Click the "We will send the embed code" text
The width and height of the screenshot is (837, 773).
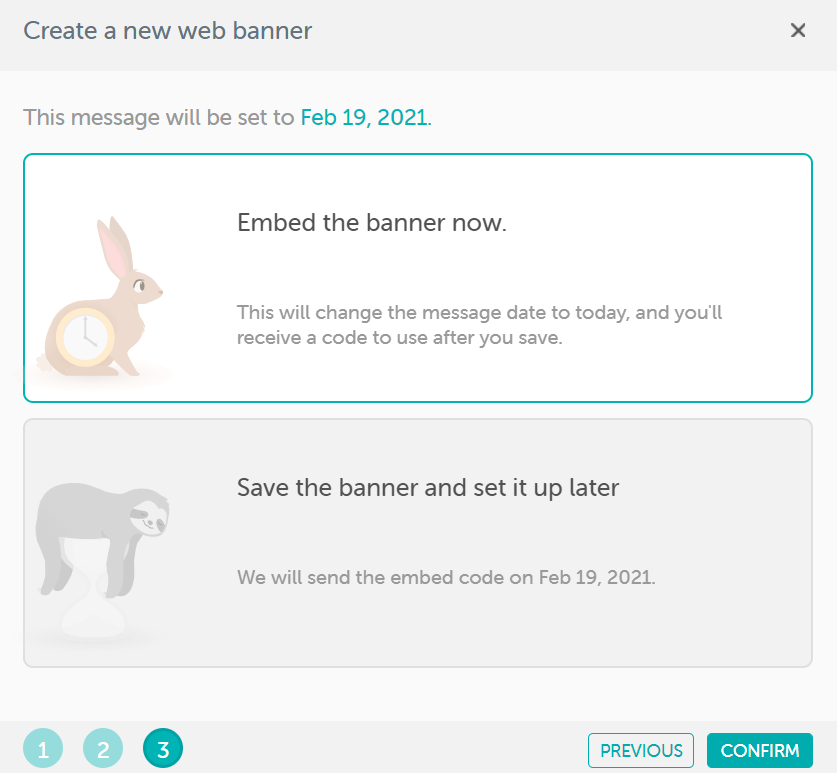pos(446,577)
